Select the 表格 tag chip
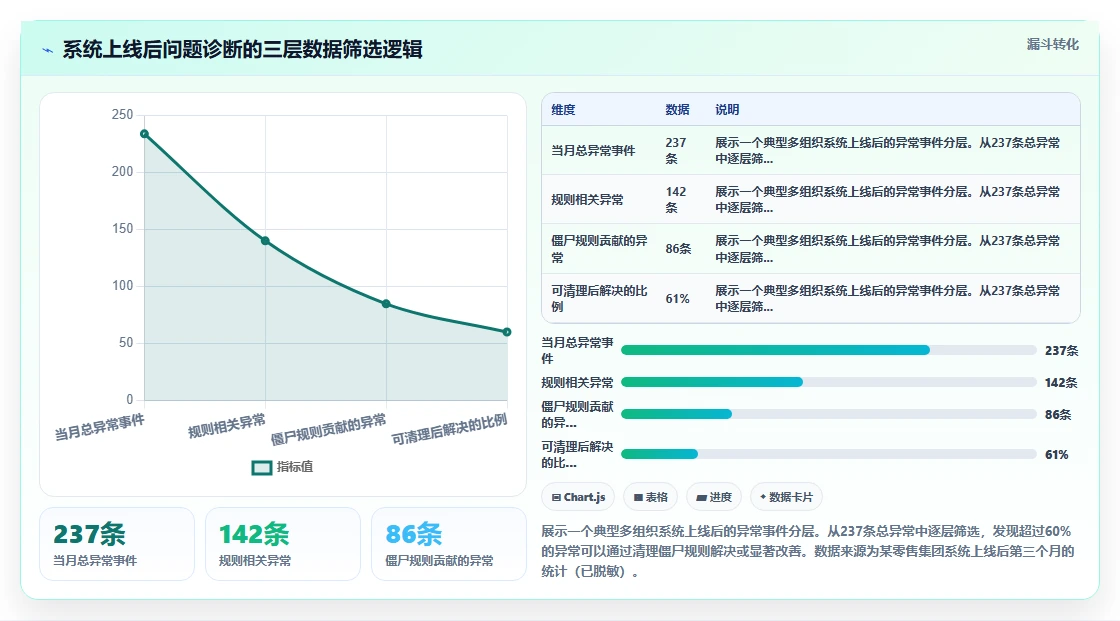This screenshot has height=621, width=1120. (651, 497)
